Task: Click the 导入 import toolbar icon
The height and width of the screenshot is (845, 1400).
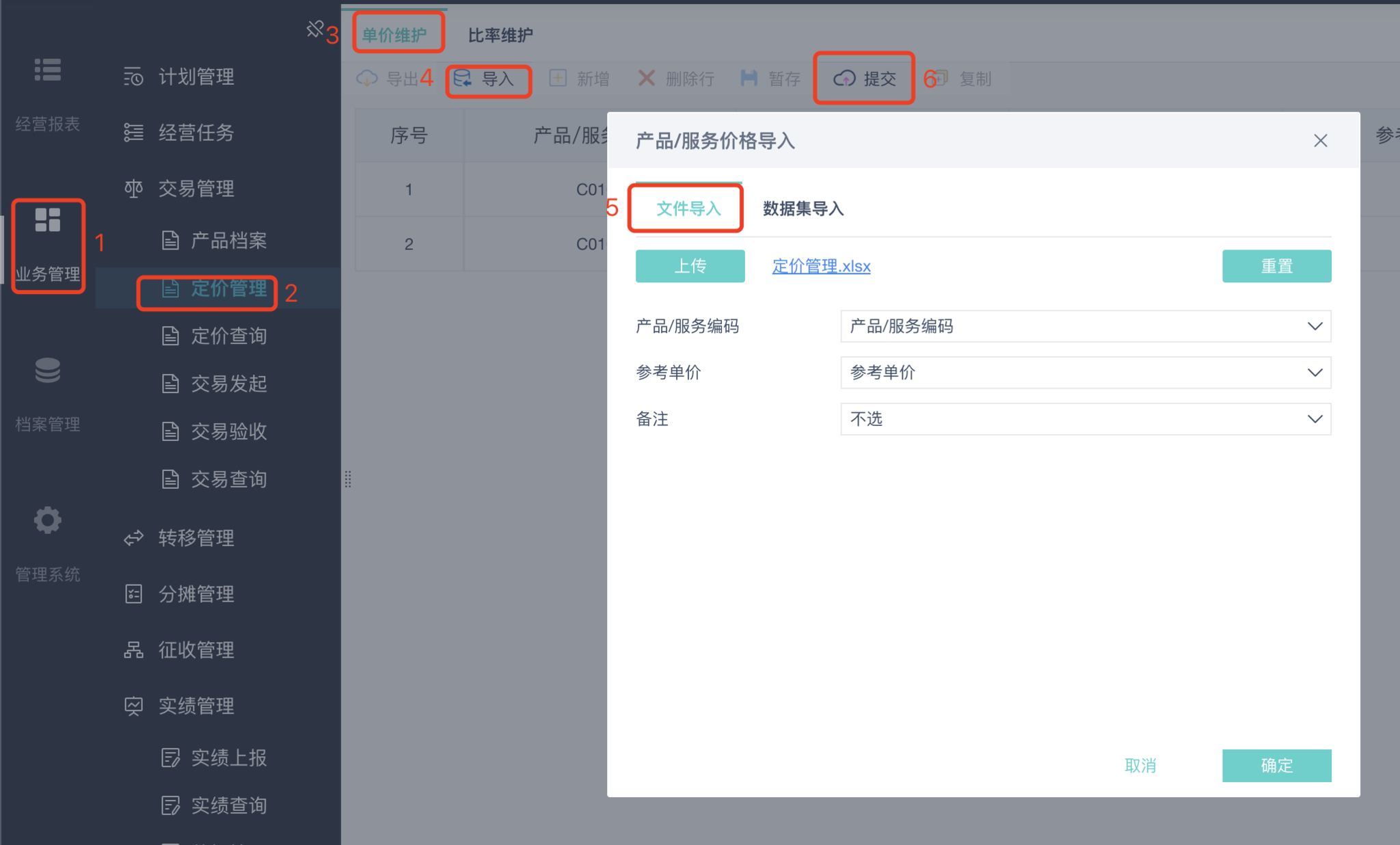Action: [x=463, y=79]
